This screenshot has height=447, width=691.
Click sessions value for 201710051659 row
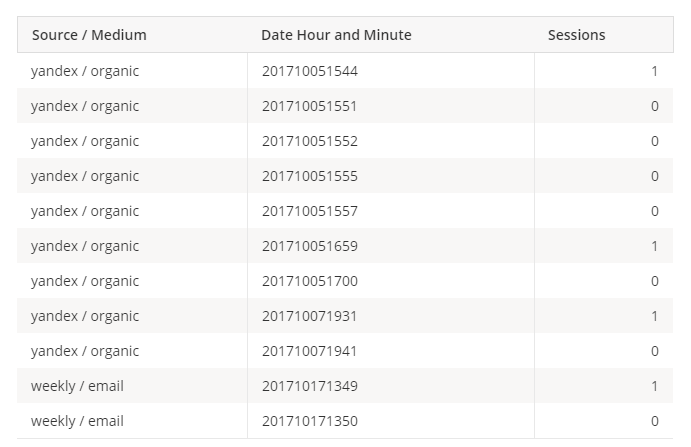[654, 246]
